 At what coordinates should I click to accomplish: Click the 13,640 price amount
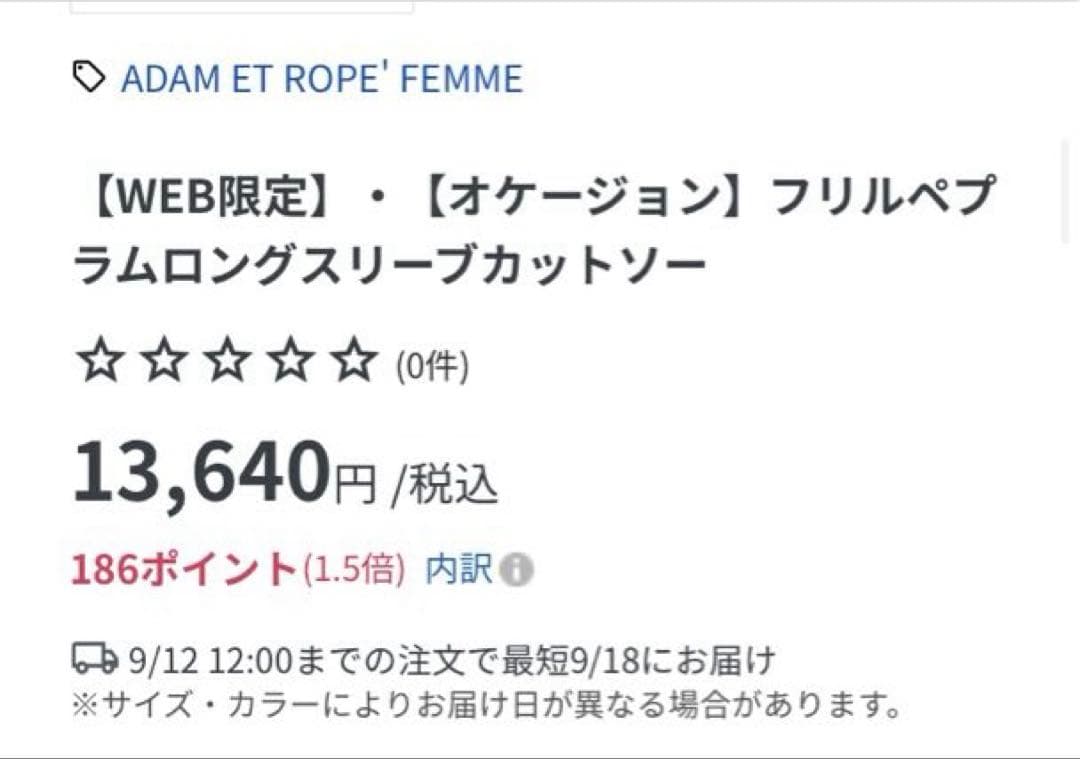pyautogui.click(x=201, y=472)
